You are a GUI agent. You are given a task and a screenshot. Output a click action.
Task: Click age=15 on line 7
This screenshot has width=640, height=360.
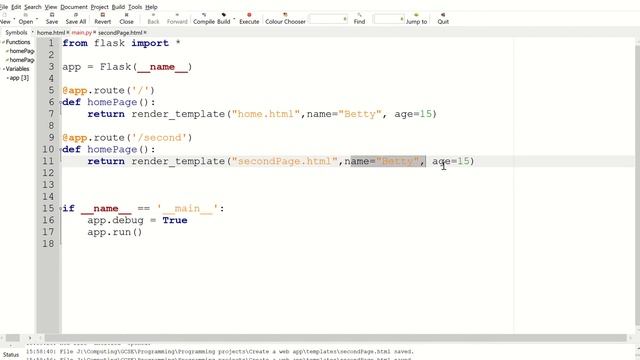point(413,114)
